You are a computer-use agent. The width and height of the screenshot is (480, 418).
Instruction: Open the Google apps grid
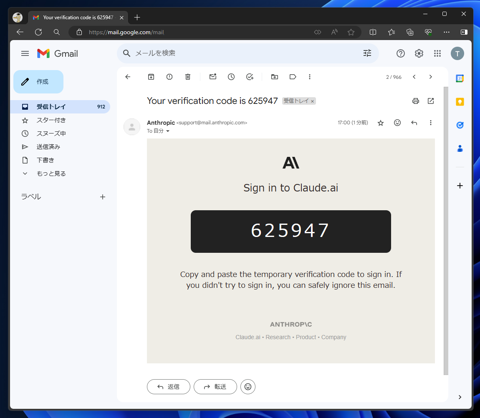[x=437, y=53]
